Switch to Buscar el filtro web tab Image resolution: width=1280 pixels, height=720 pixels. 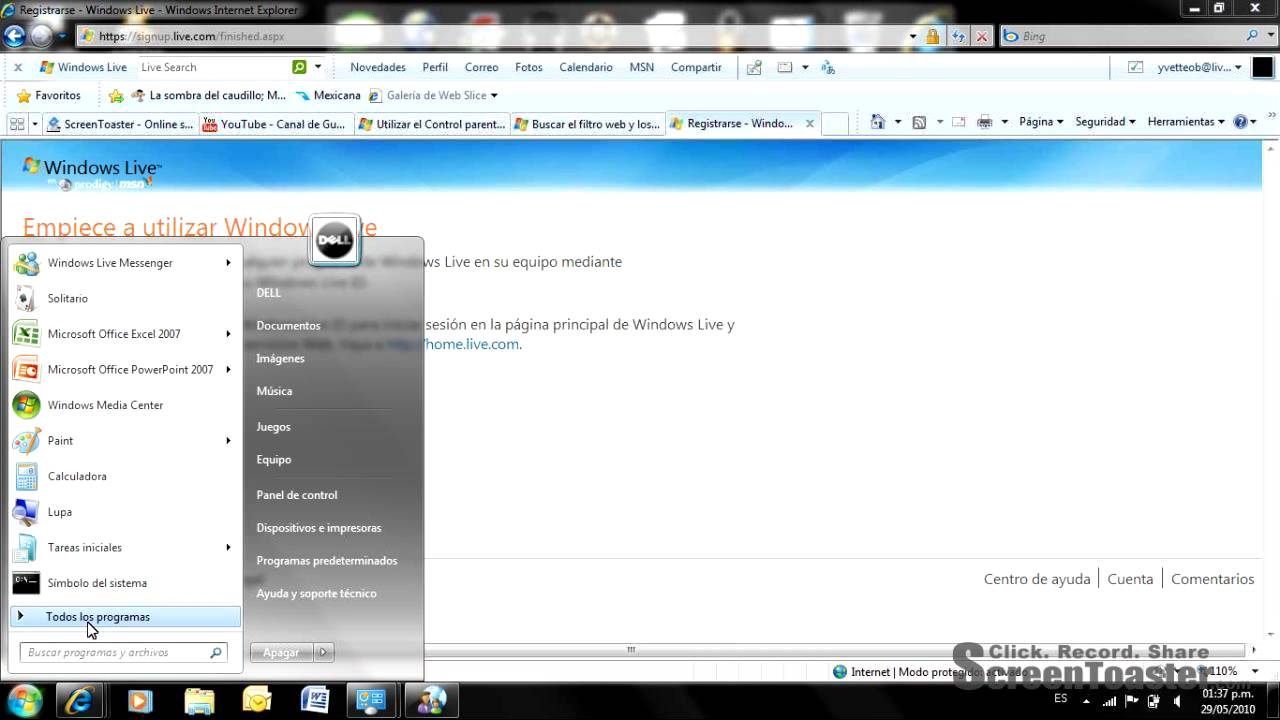click(587, 124)
